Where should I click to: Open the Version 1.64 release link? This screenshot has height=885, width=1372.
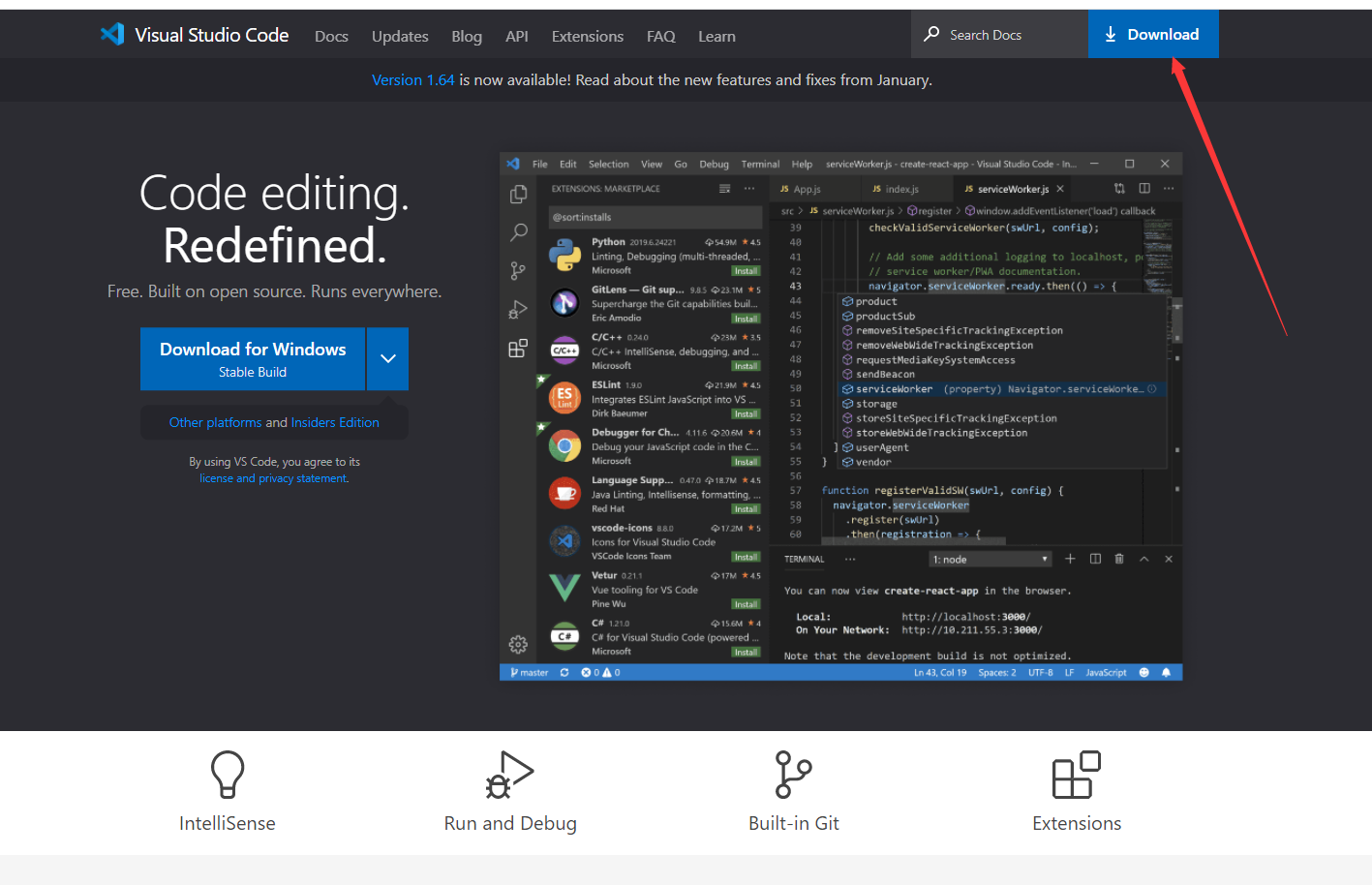pos(413,79)
